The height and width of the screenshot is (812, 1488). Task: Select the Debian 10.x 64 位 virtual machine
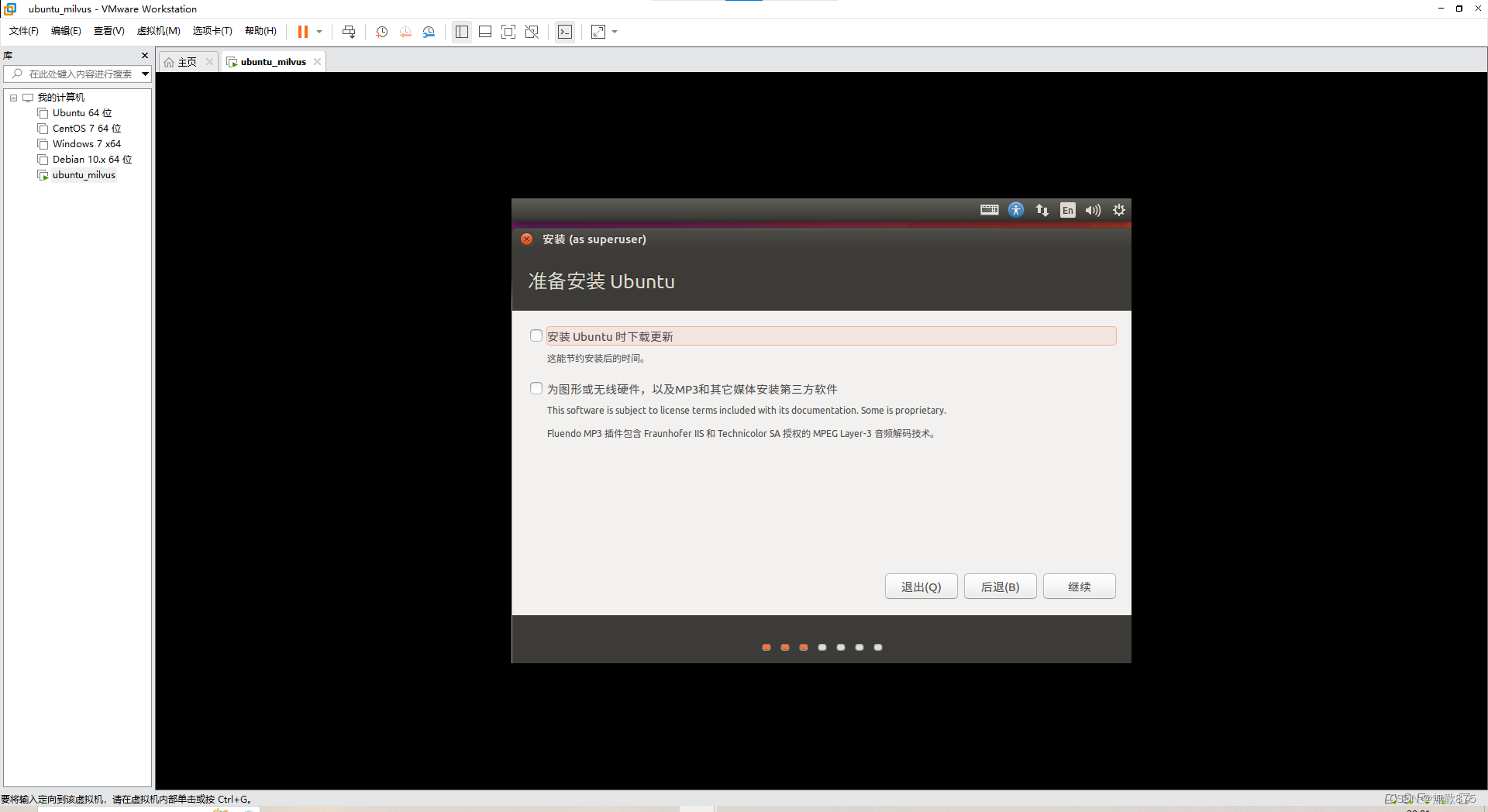(x=92, y=160)
